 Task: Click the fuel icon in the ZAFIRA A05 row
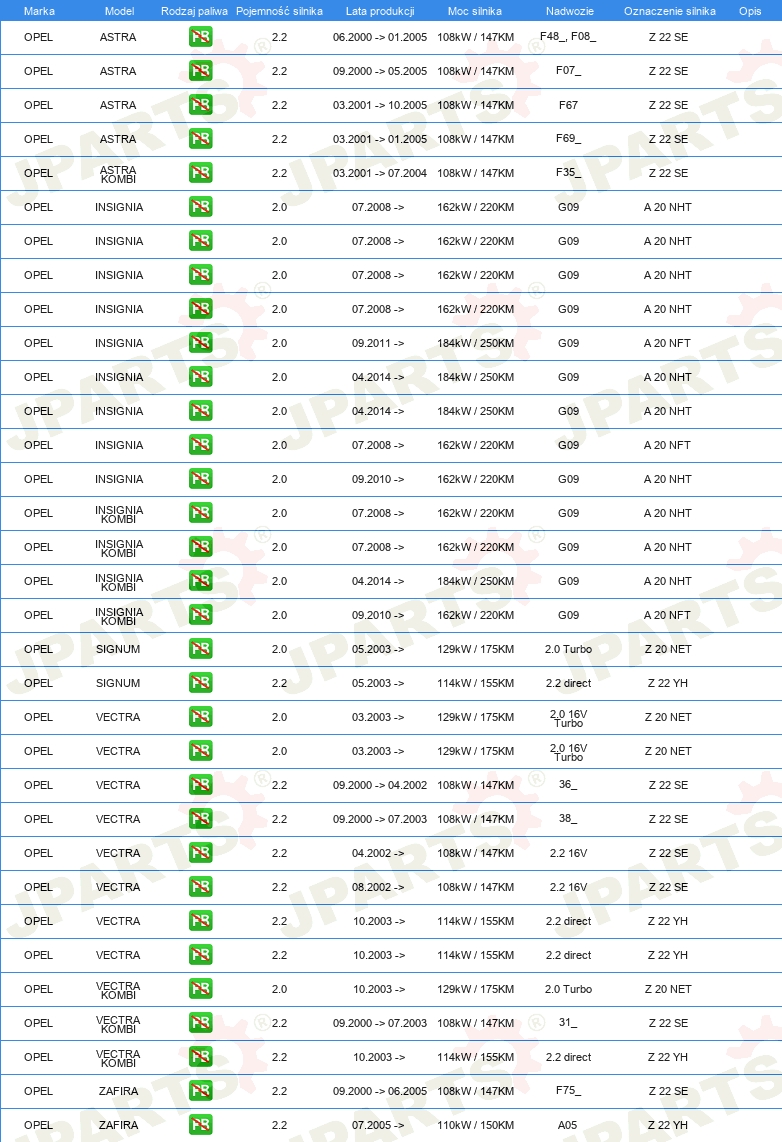200,1125
